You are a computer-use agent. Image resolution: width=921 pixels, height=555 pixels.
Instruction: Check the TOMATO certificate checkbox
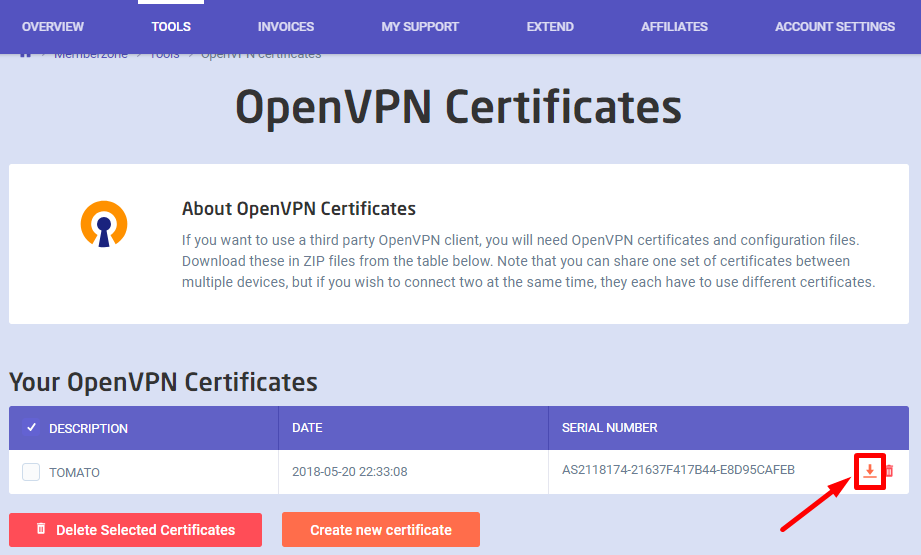coord(31,472)
